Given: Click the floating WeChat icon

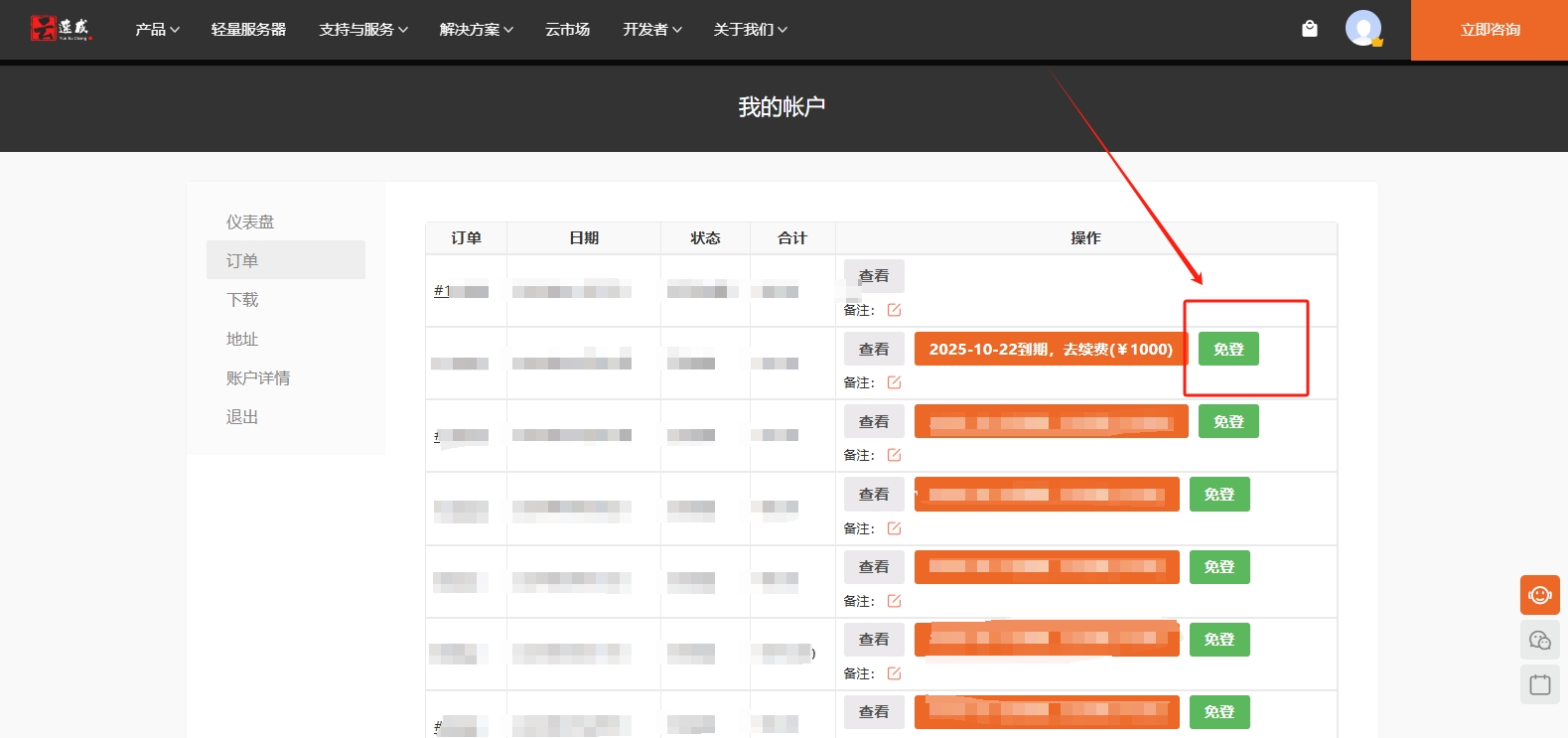Looking at the screenshot, I should tap(1540, 640).
